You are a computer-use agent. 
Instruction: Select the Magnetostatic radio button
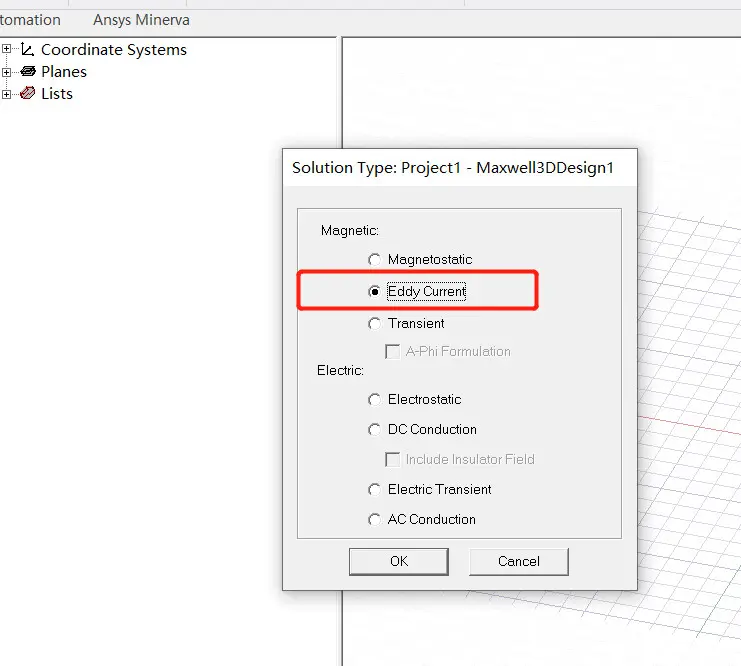pos(374,259)
